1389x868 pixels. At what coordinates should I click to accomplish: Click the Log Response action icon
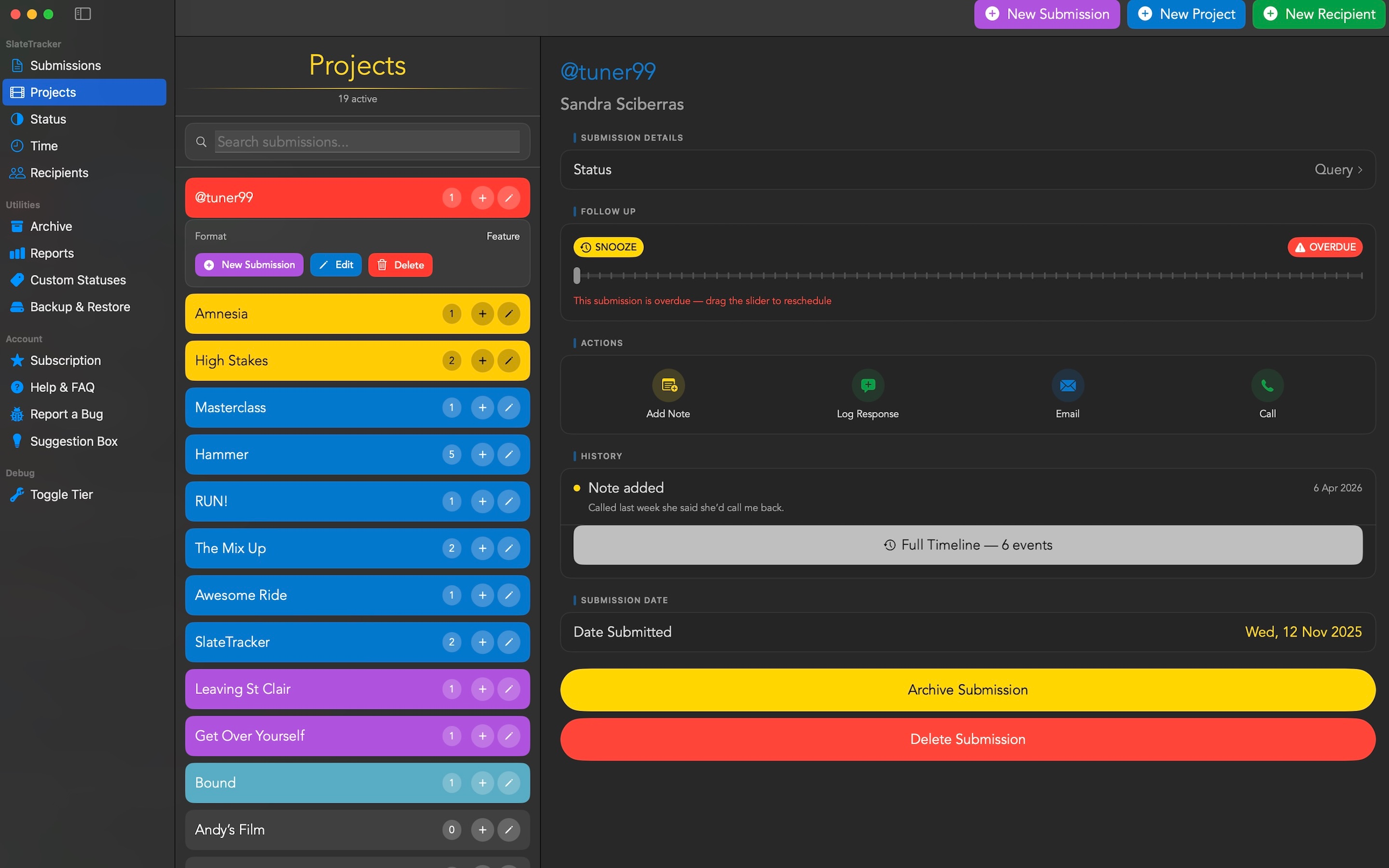point(868,385)
